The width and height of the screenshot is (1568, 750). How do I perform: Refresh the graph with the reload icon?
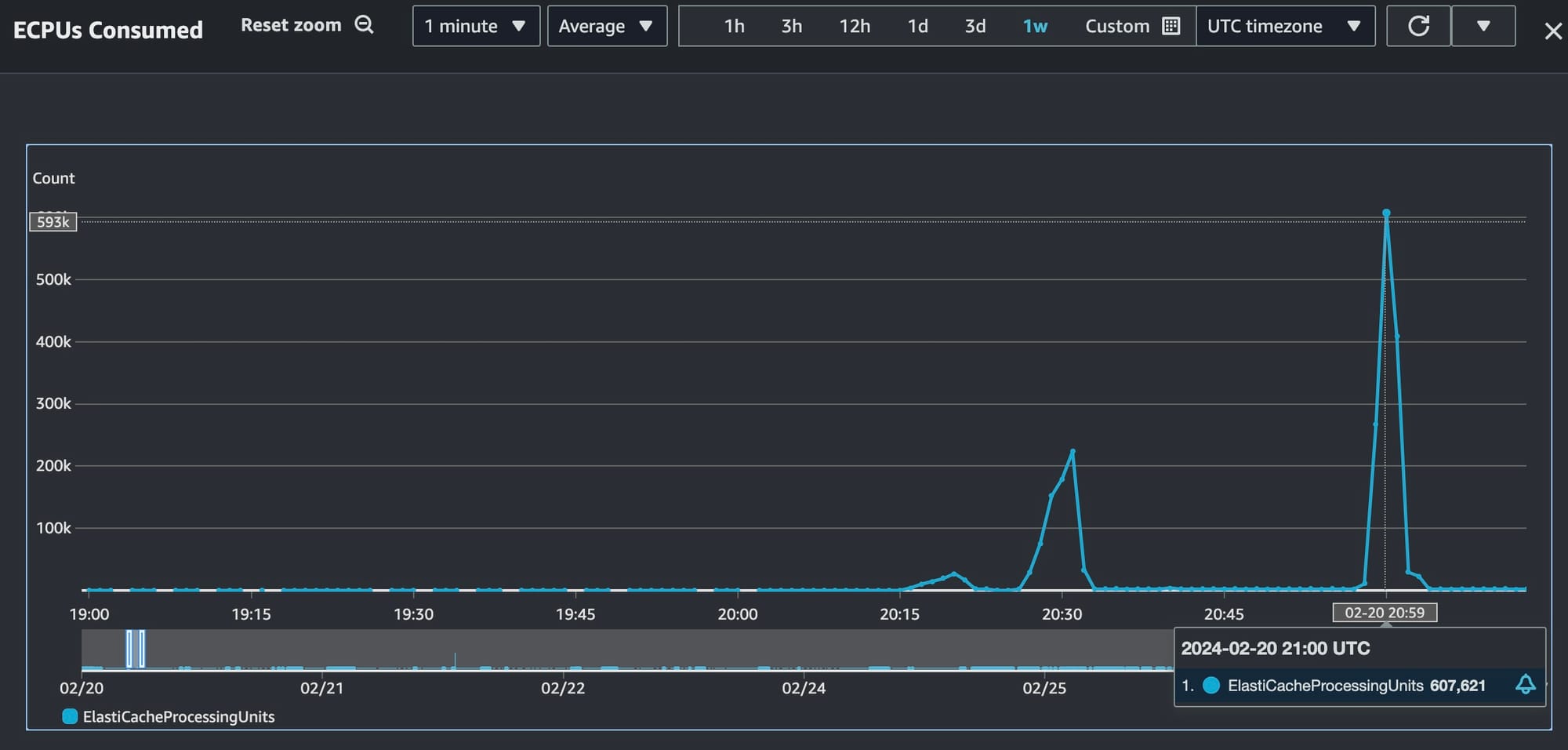coord(1418,26)
